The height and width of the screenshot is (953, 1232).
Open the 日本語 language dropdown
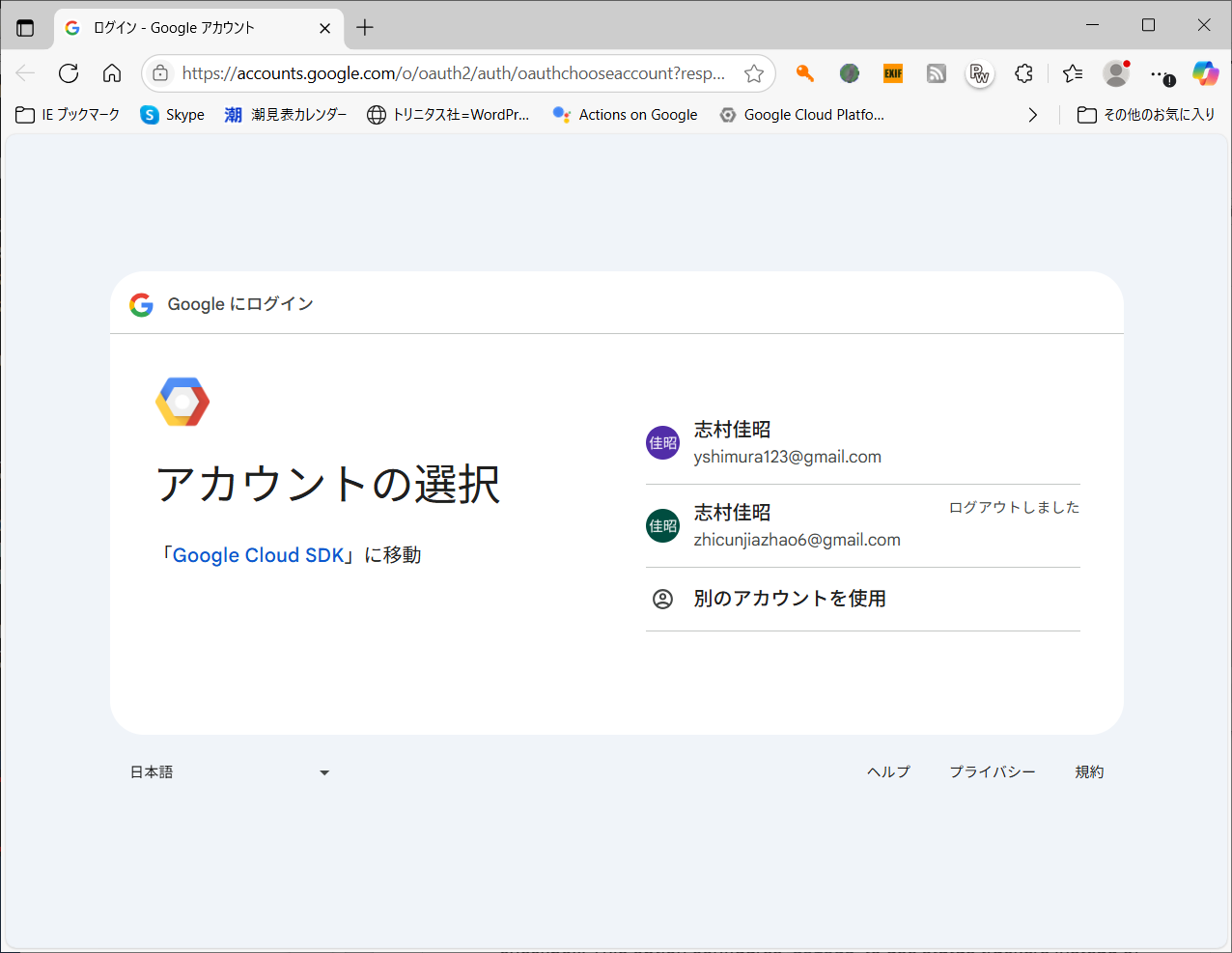230,772
